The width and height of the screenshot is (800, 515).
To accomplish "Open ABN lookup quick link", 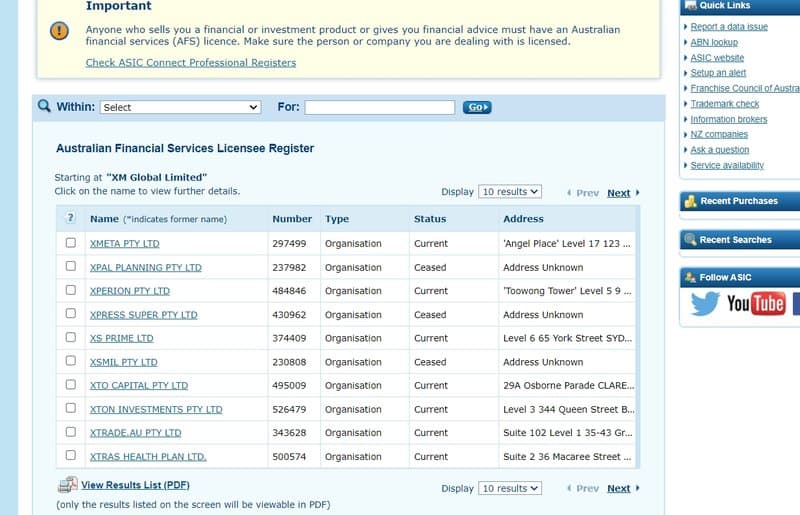I will tap(714, 42).
